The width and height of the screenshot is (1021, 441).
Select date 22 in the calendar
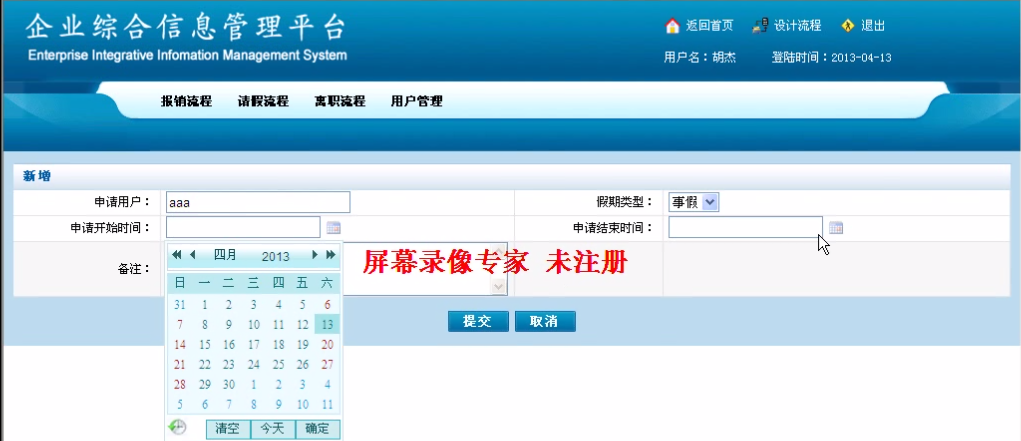click(x=204, y=365)
